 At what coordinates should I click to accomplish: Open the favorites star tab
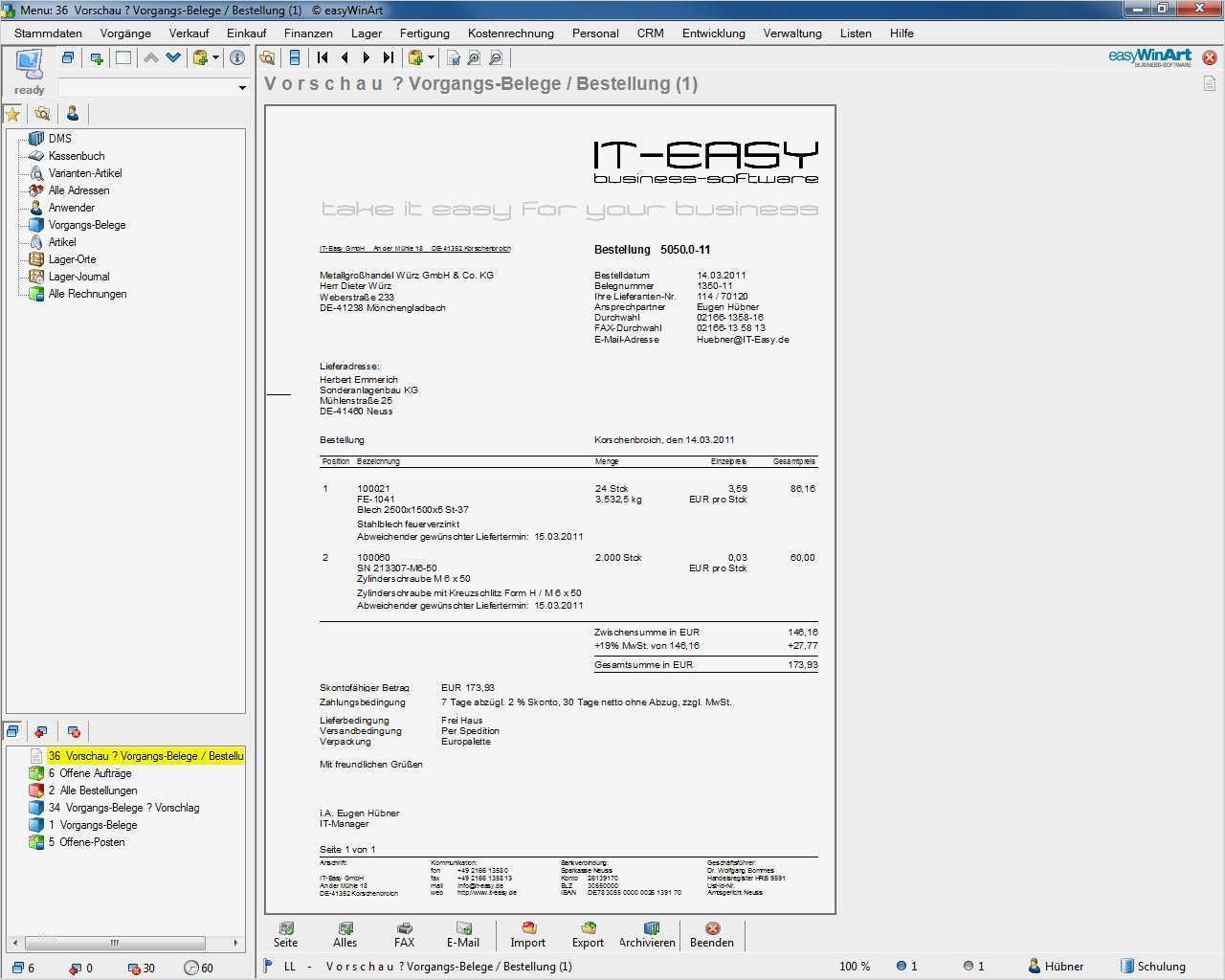(13, 114)
